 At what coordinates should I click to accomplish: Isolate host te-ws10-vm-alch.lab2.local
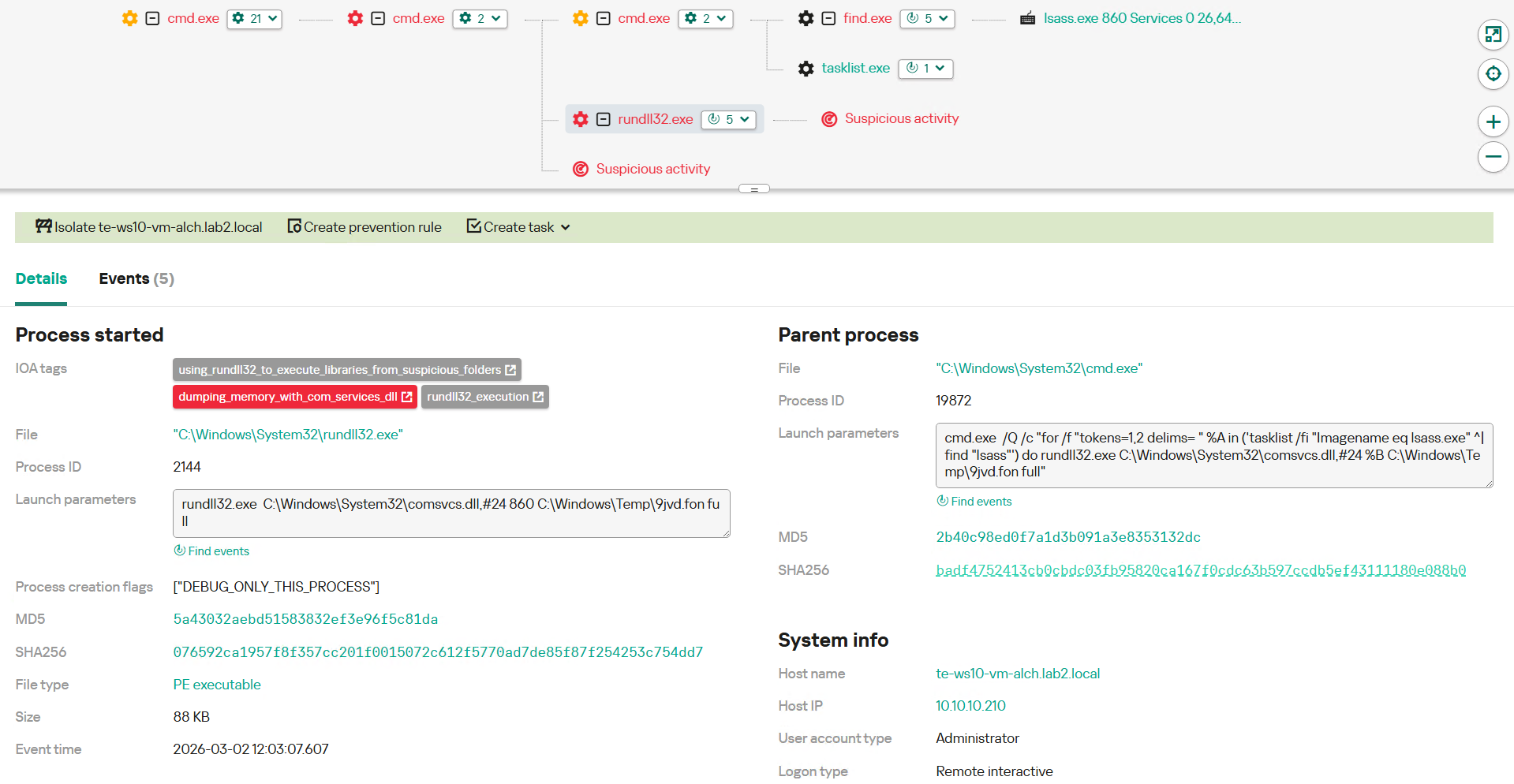pyautogui.click(x=149, y=227)
